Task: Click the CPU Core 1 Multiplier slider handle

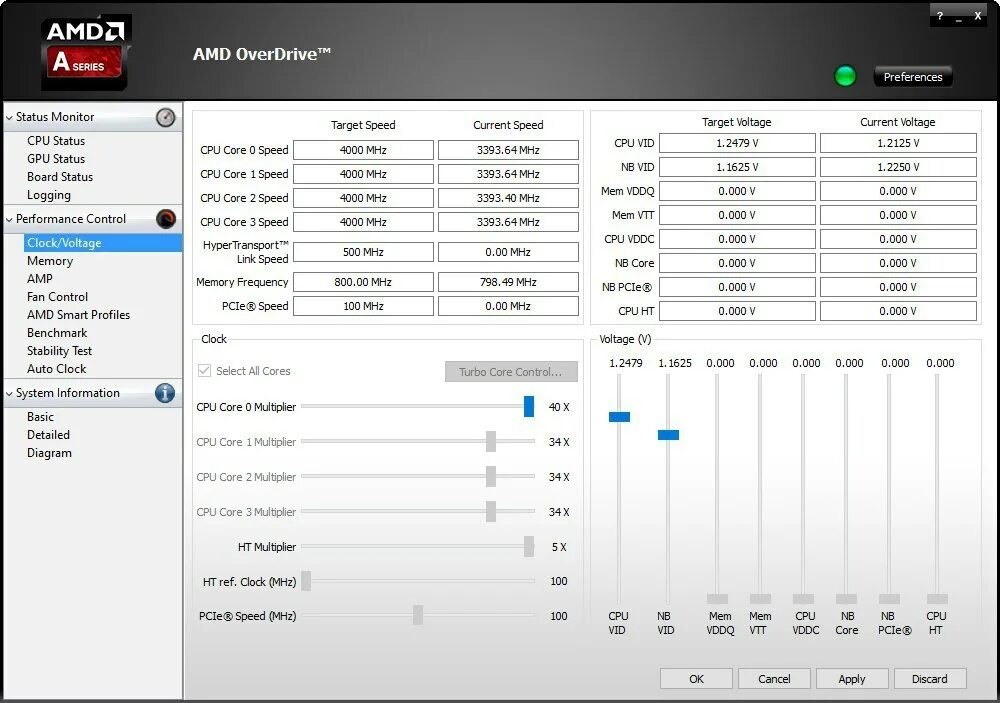Action: 490,441
